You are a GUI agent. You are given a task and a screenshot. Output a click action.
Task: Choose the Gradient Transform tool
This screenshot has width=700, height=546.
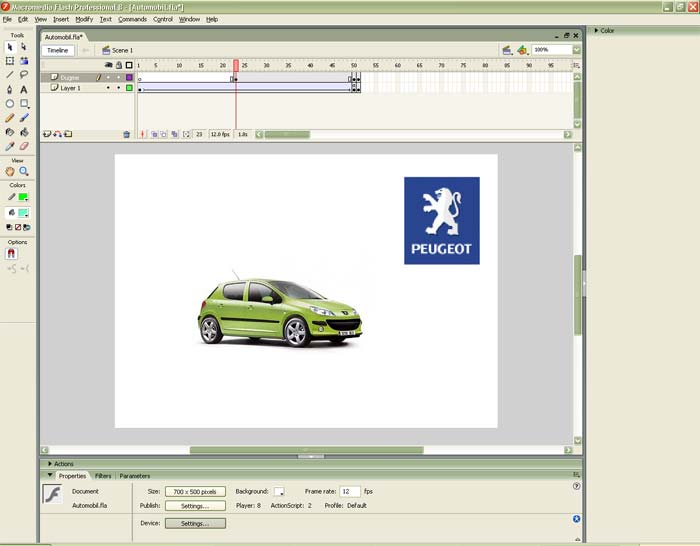(24, 61)
